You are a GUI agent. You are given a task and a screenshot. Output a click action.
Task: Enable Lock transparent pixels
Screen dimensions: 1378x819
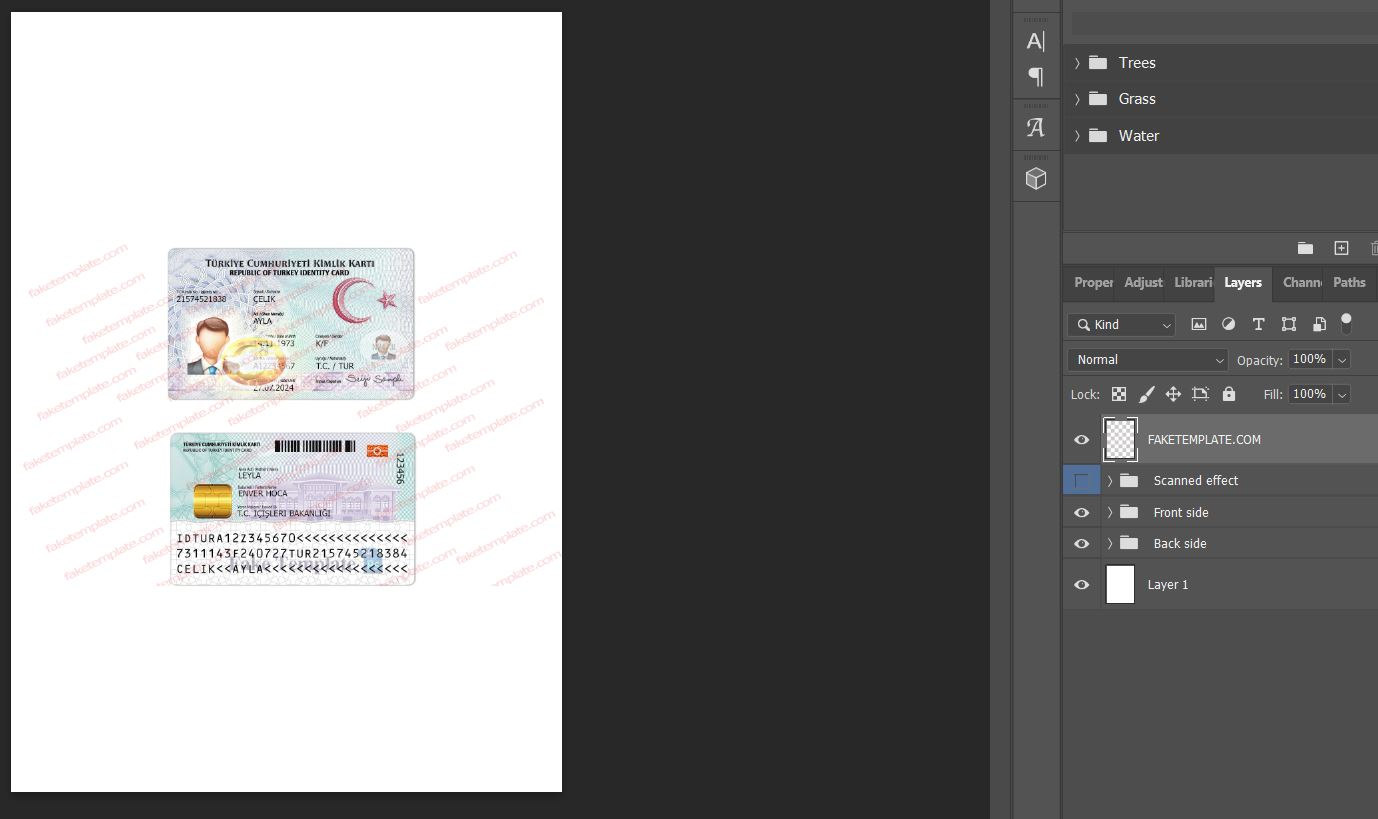(1119, 393)
